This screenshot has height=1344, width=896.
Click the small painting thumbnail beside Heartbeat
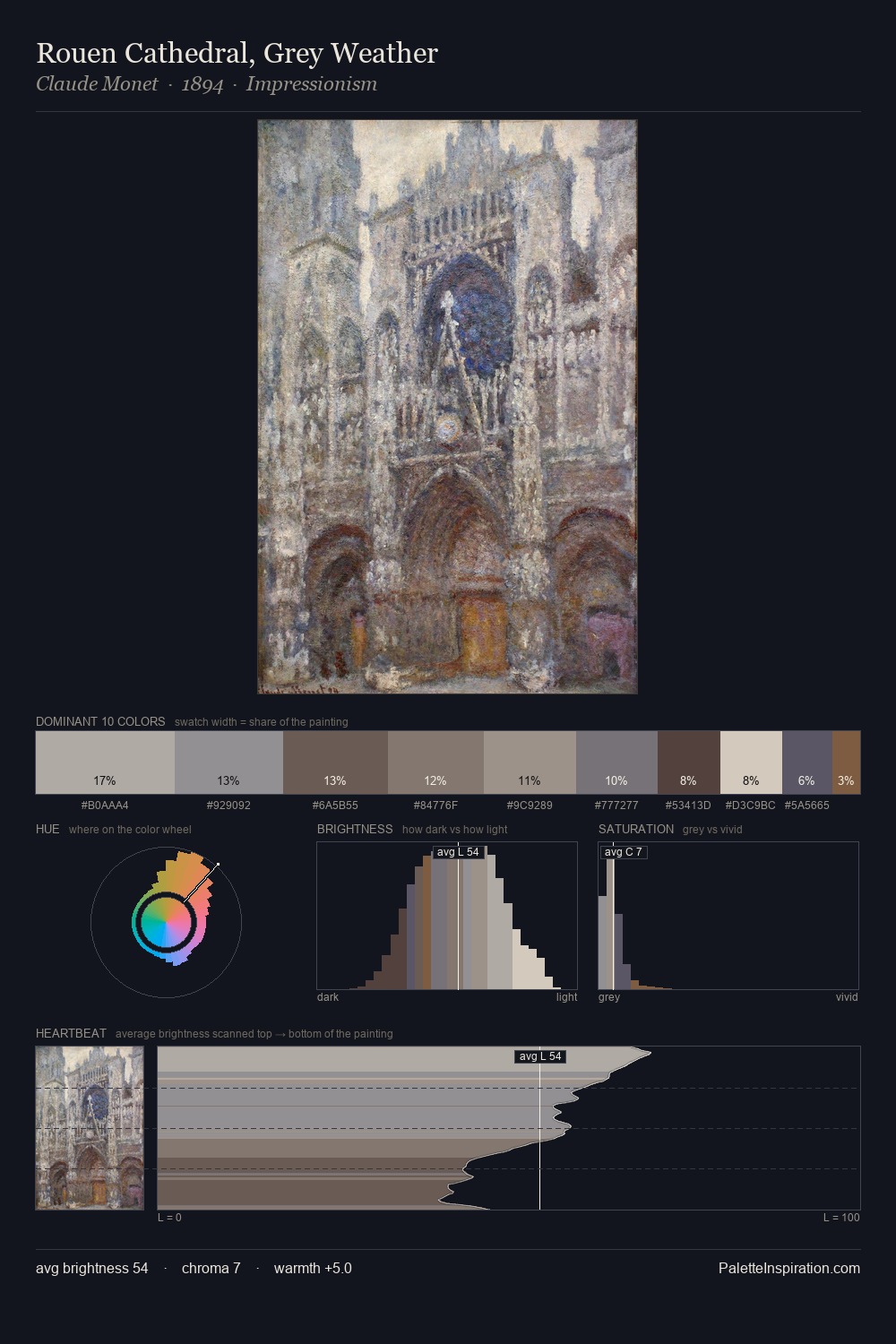coord(90,1128)
